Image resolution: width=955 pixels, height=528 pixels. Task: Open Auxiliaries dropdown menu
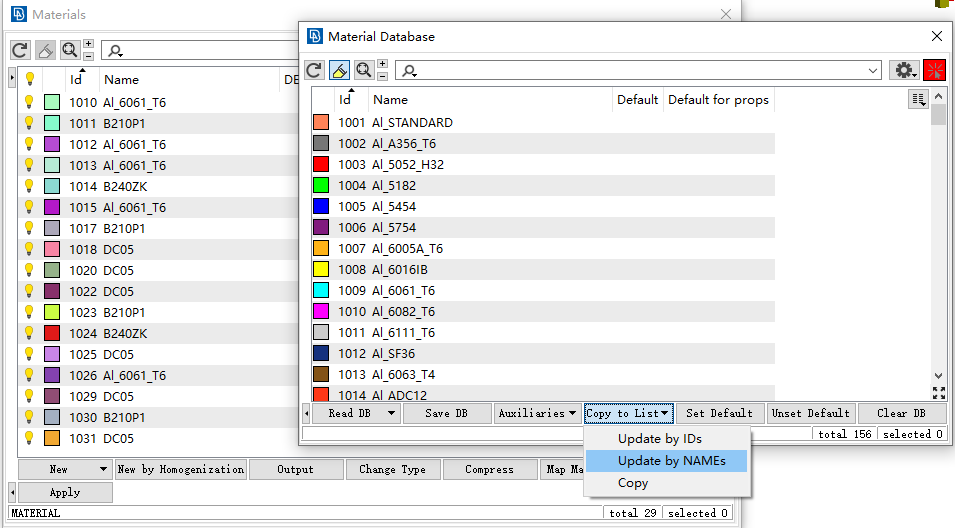[537, 414]
